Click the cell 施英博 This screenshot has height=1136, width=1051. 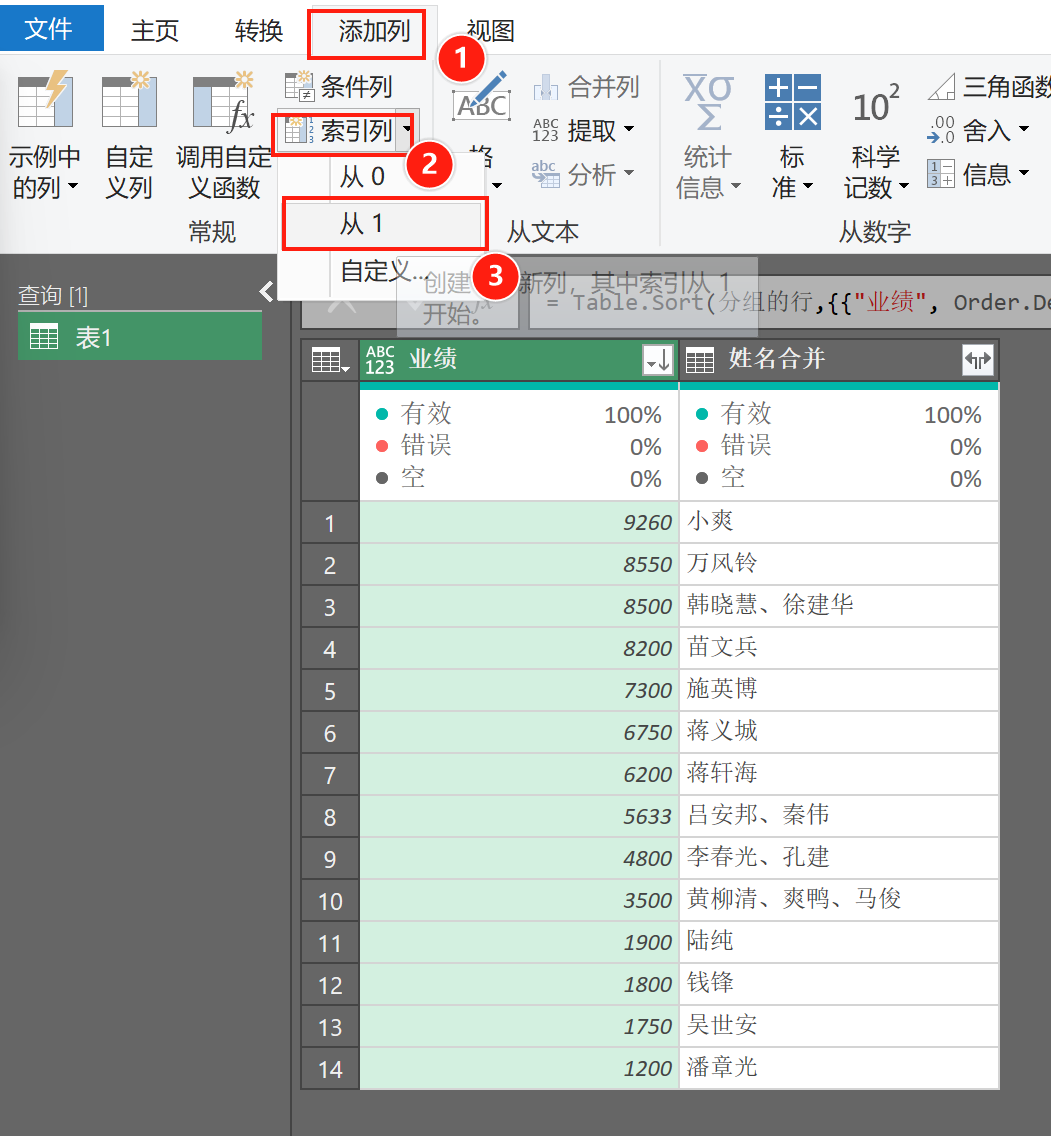coord(839,690)
